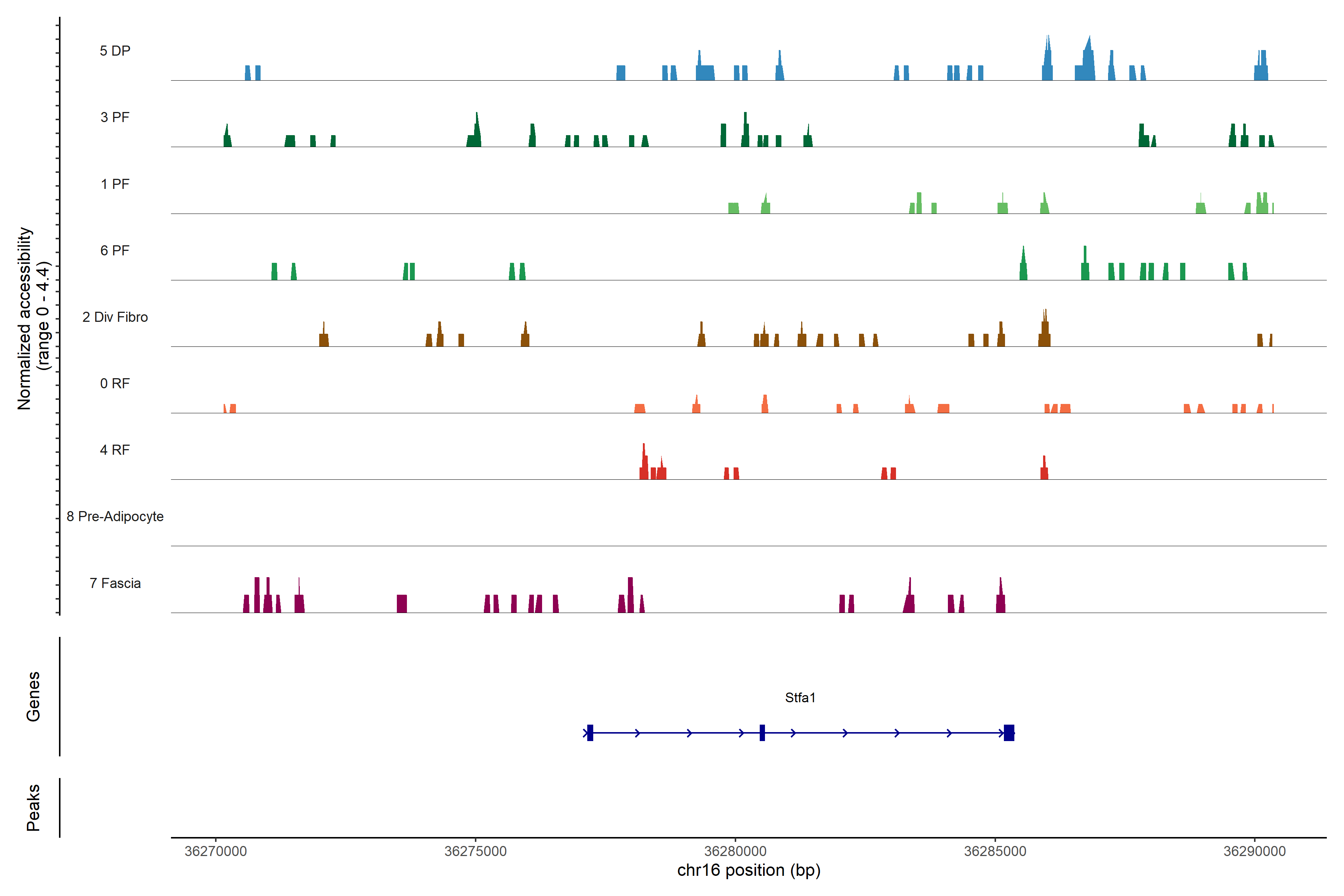Click the 36285000 x-axis tick label
Image resolution: width=1344 pixels, height=896 pixels.
pos(995,851)
